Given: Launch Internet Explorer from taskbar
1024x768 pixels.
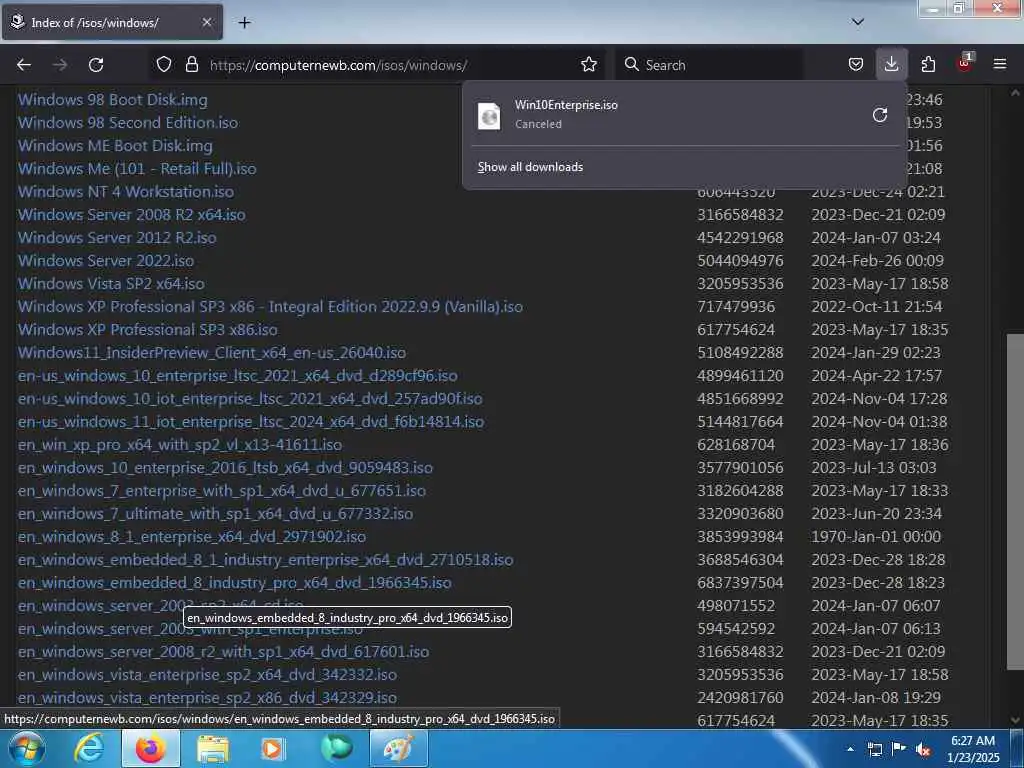Looking at the screenshot, I should (89, 749).
